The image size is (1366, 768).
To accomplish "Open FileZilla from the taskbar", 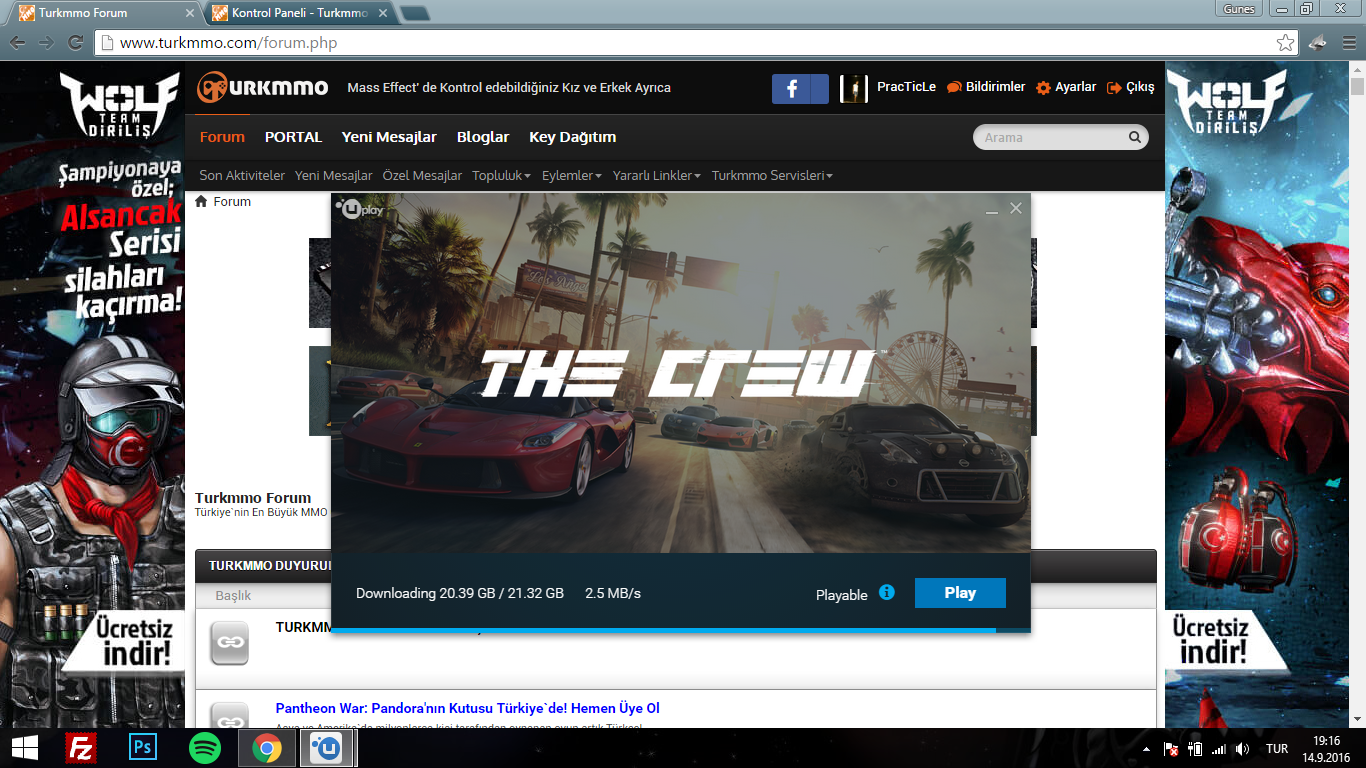I will [x=80, y=748].
